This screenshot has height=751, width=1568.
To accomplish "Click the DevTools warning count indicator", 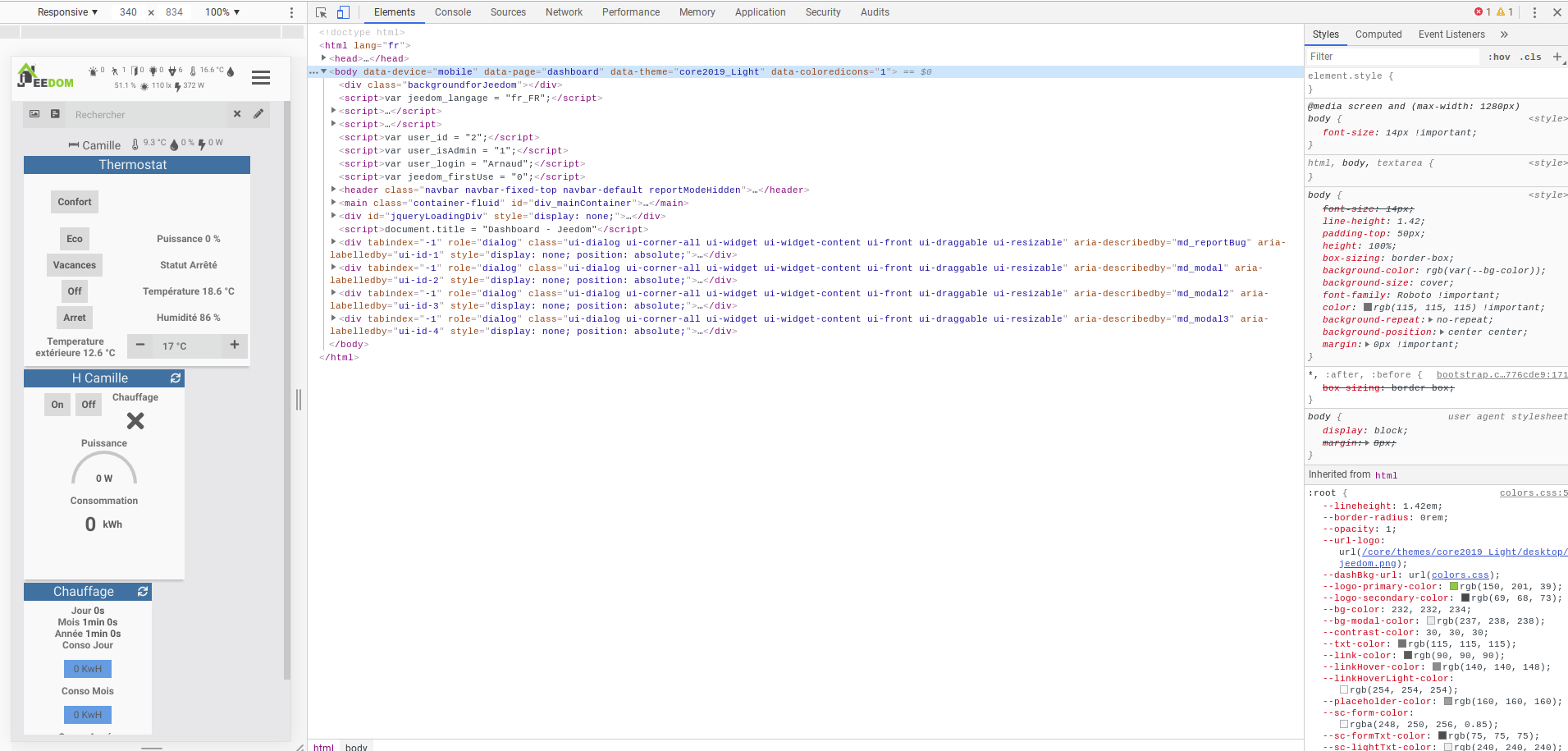I will [x=1505, y=12].
